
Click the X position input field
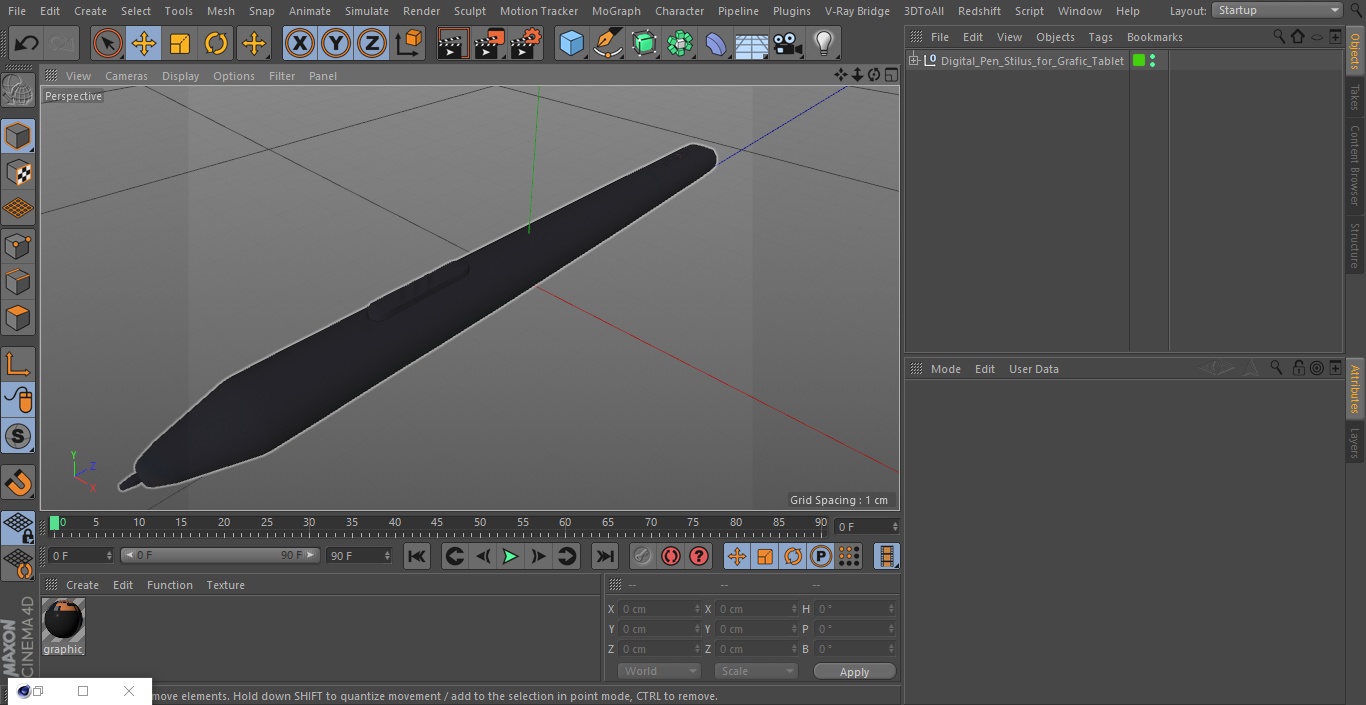click(x=660, y=609)
